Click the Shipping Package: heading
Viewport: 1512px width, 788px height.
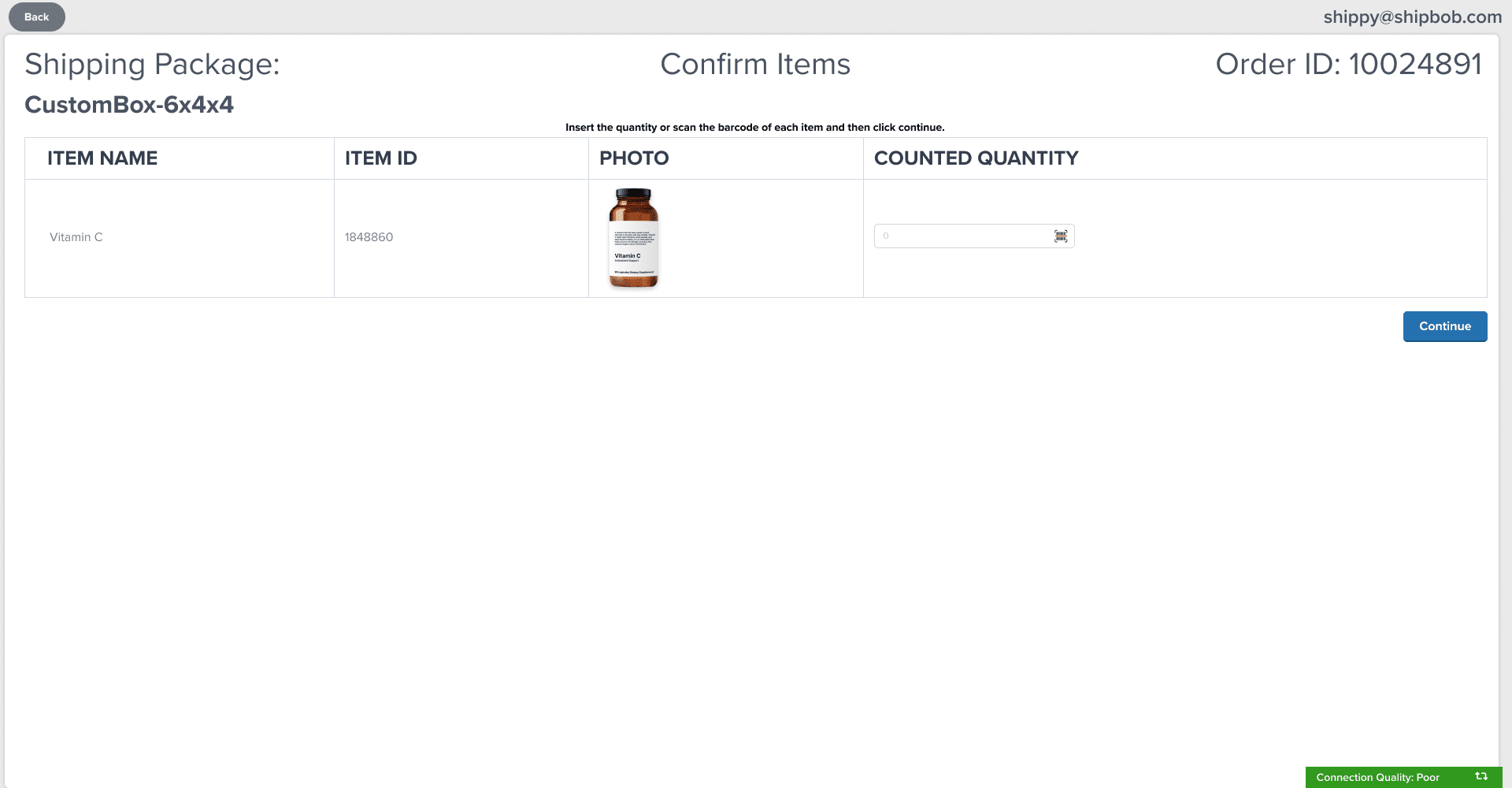tap(152, 65)
